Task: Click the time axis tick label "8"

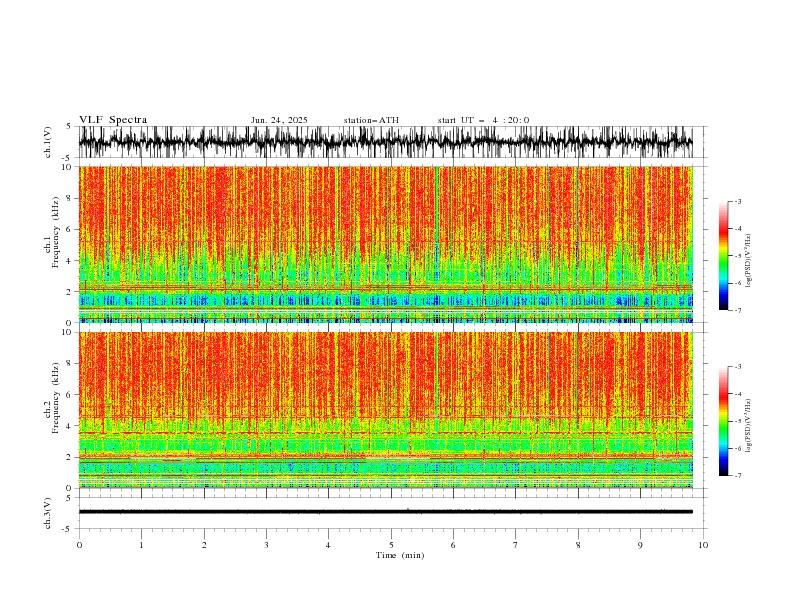Action: [578, 545]
